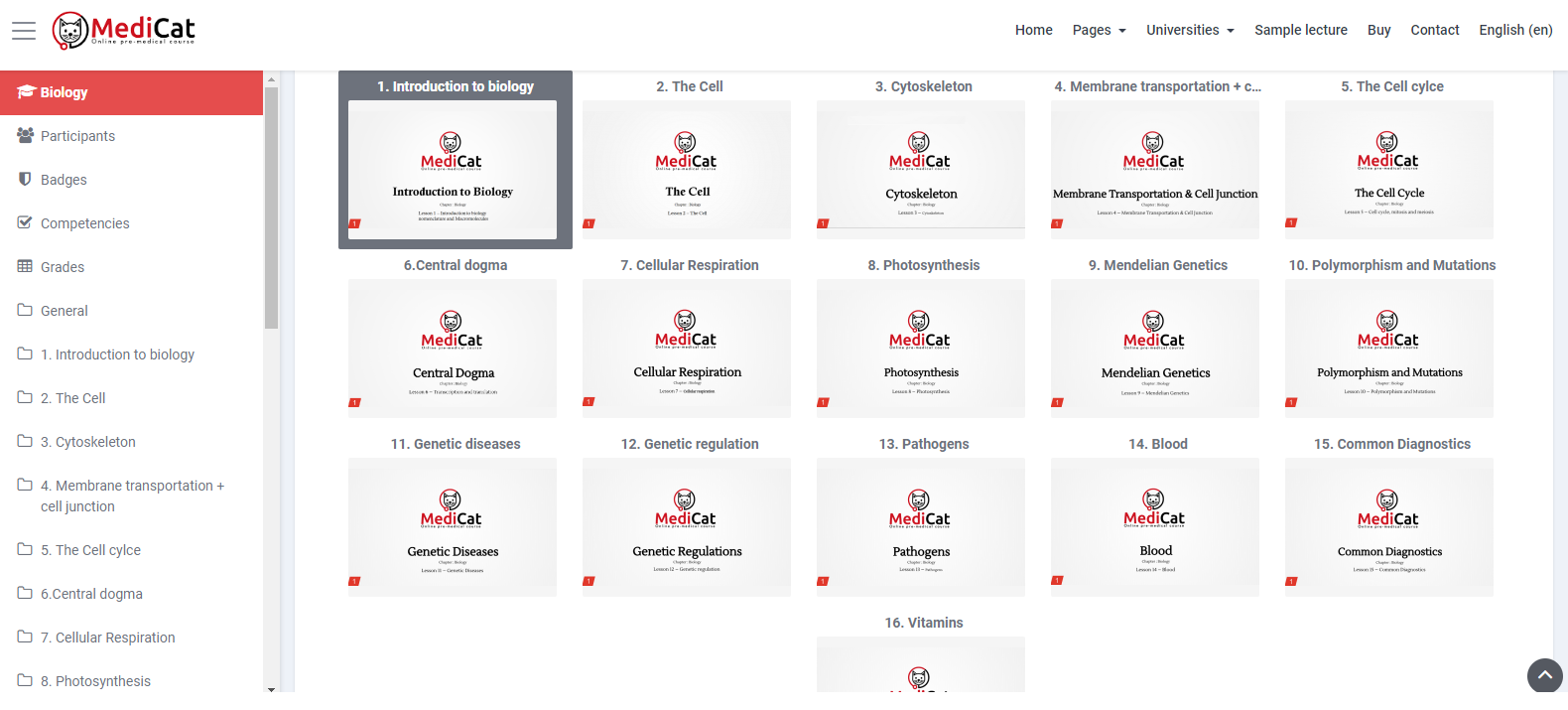Click the 11. Genetic diseases card title
1568x710 pixels.
click(456, 444)
